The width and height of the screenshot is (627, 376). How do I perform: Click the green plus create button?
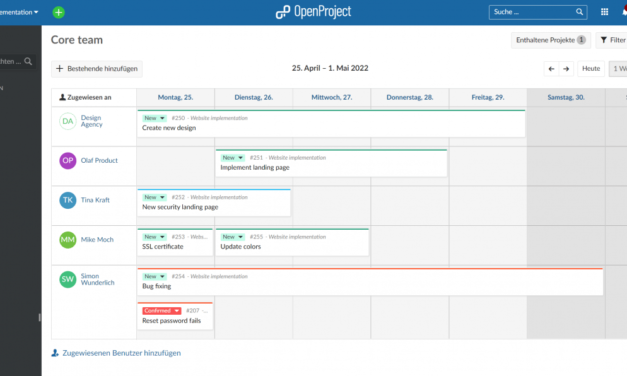pyautogui.click(x=58, y=12)
